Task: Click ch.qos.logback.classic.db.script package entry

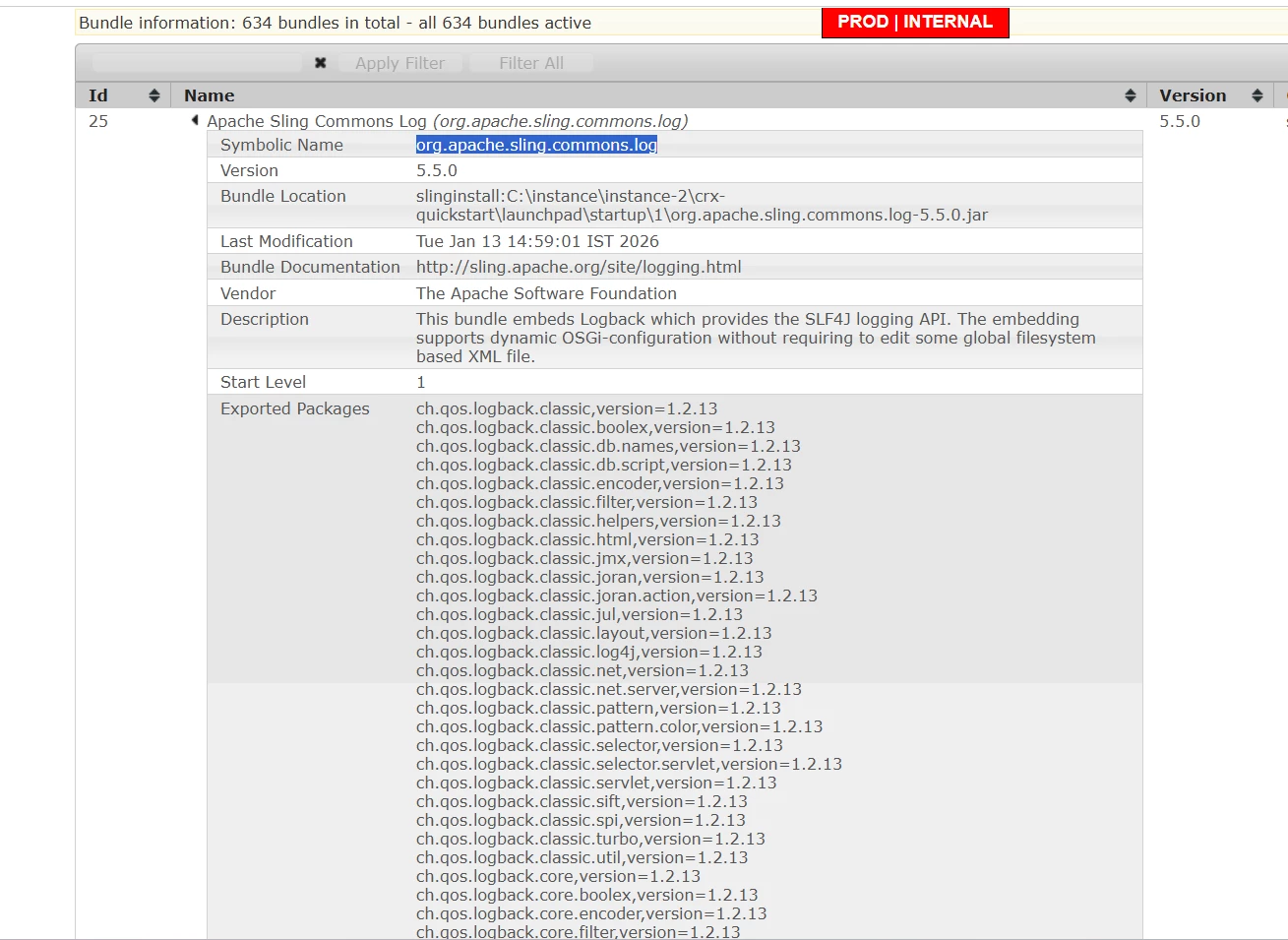Action: click(604, 465)
